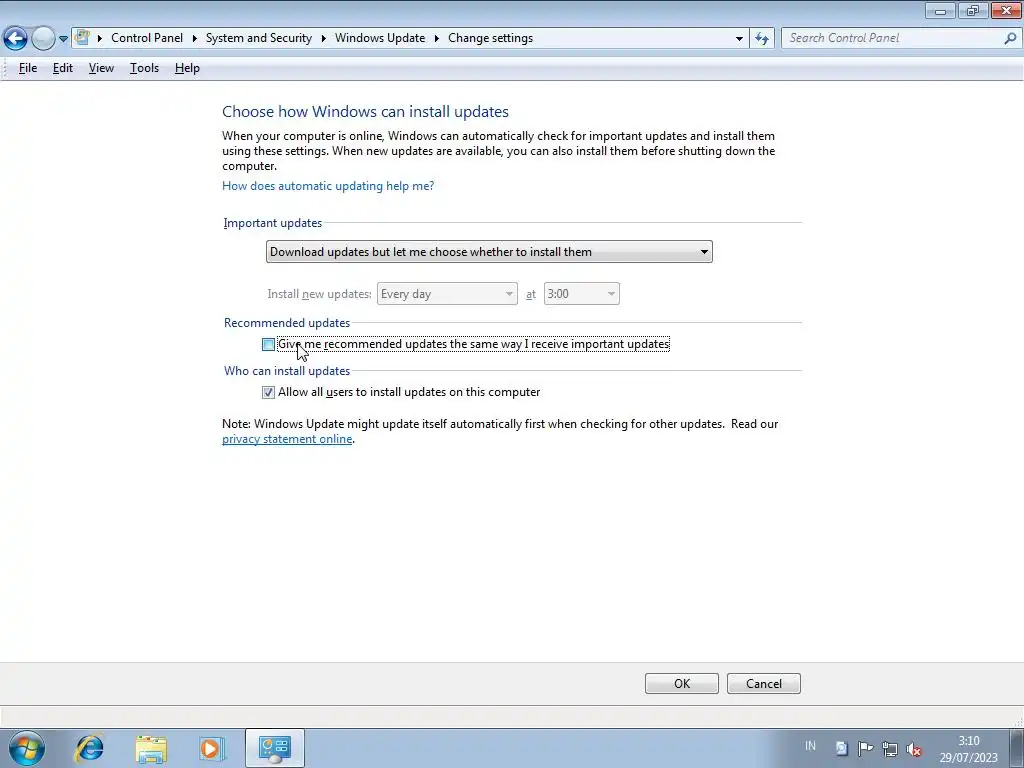Click the IN language indicator
1024x768 pixels.
pyautogui.click(x=810, y=746)
